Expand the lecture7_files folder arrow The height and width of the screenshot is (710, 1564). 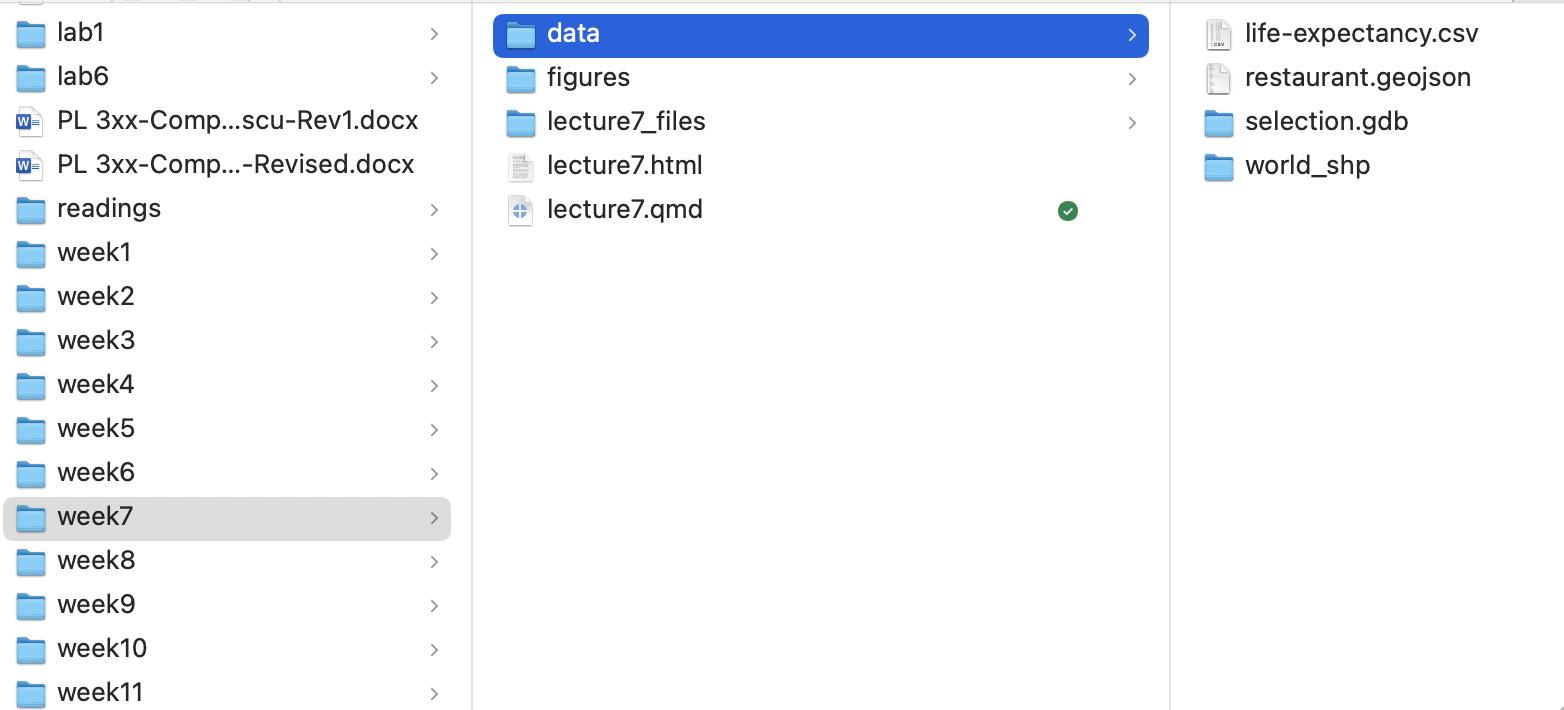point(1132,122)
